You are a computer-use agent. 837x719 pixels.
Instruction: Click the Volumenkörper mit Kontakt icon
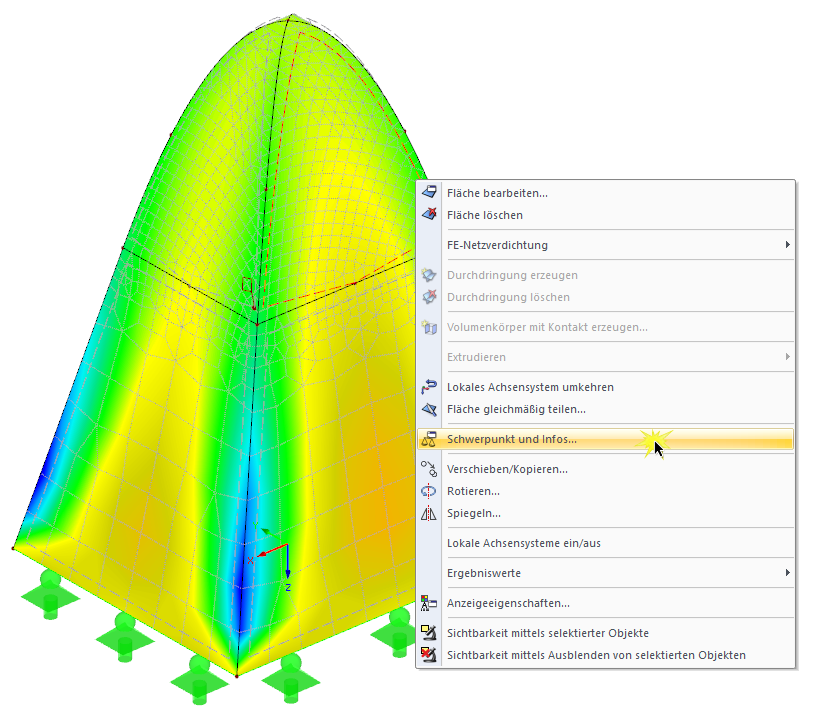click(429, 327)
